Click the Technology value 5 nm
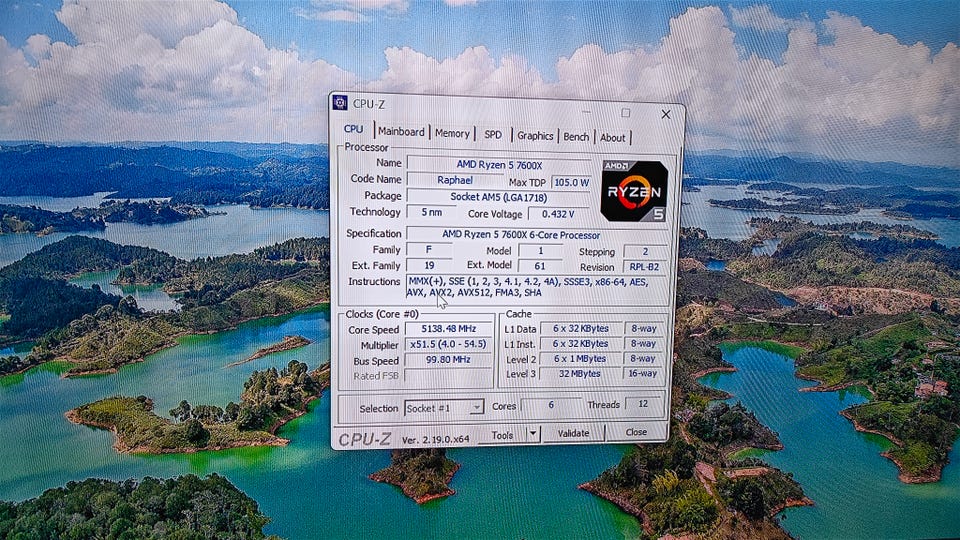The width and height of the screenshot is (960, 540). [432, 212]
